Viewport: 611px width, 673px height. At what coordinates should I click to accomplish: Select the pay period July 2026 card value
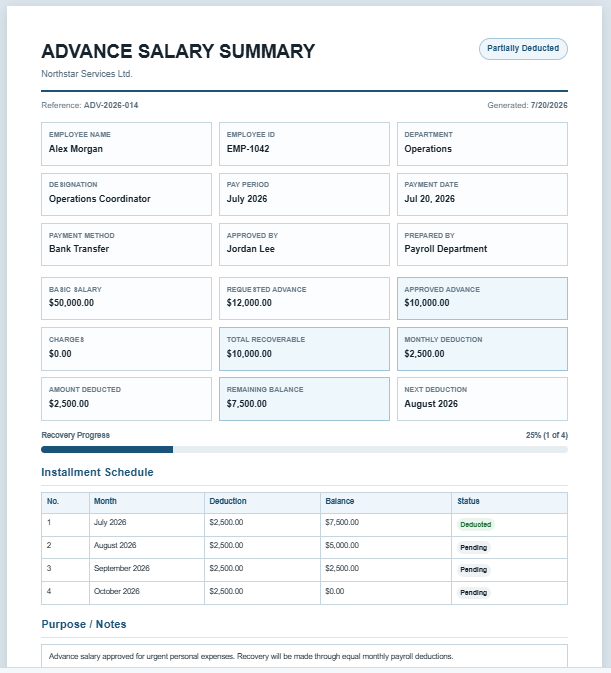click(x=247, y=199)
